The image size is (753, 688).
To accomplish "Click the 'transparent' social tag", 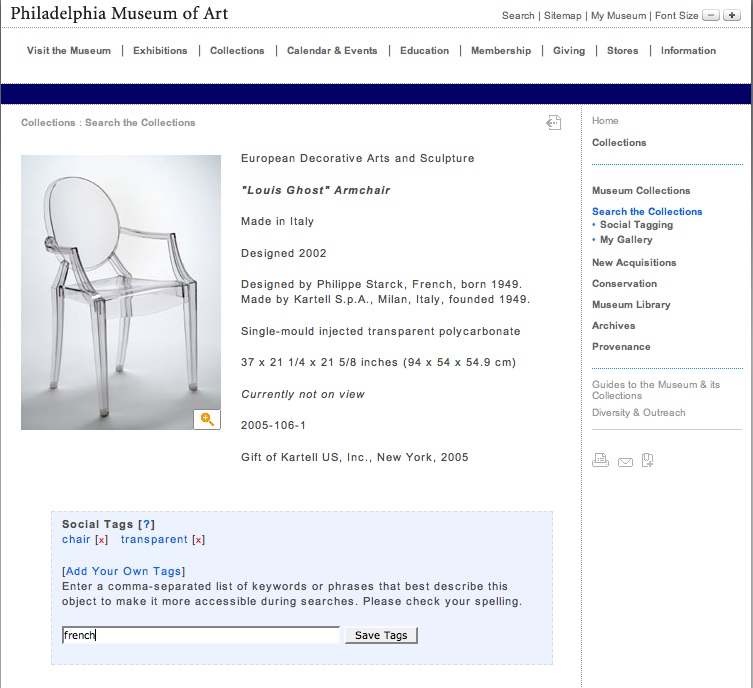I will coord(154,540).
